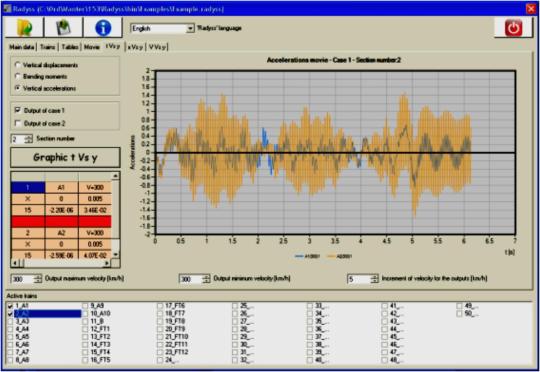Screen dimensions: 540x372
Task: Check active train 21_FT10
Action: click(160, 337)
